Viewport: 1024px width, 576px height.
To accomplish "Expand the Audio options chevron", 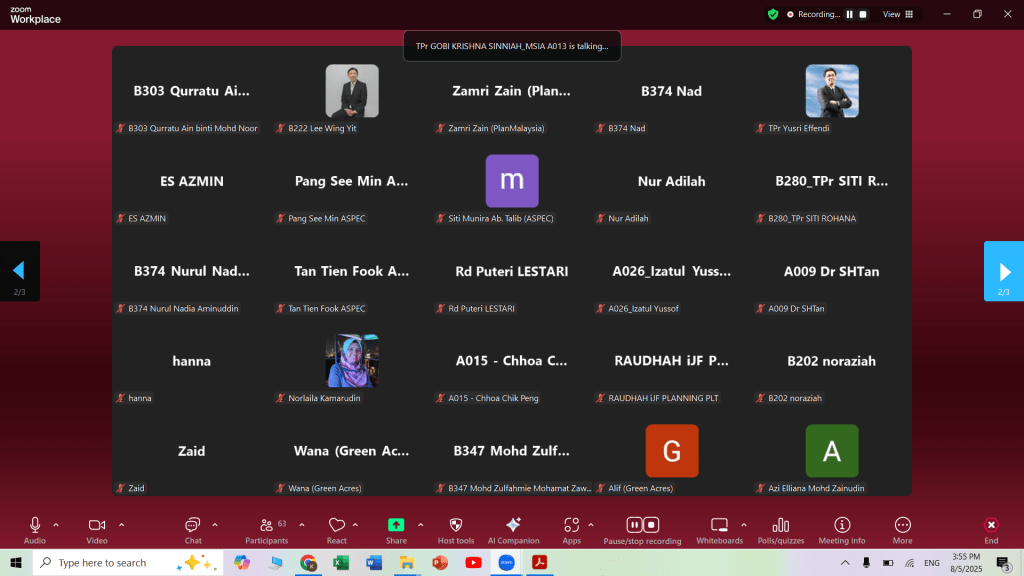I will (56, 524).
